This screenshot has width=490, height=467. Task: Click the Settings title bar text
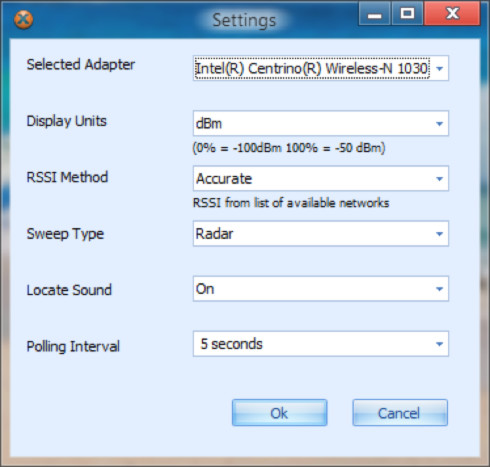click(244, 20)
